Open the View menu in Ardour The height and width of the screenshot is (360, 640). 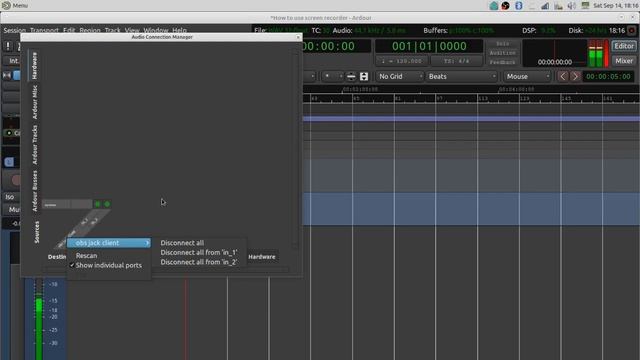click(131, 30)
